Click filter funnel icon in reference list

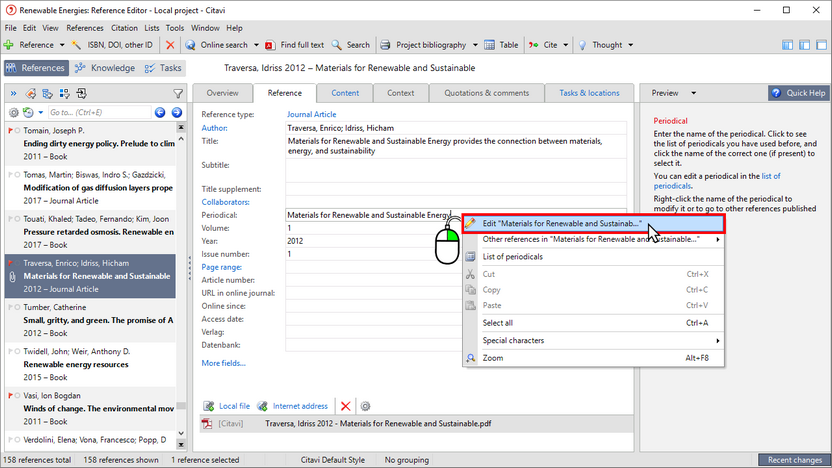click(178, 94)
